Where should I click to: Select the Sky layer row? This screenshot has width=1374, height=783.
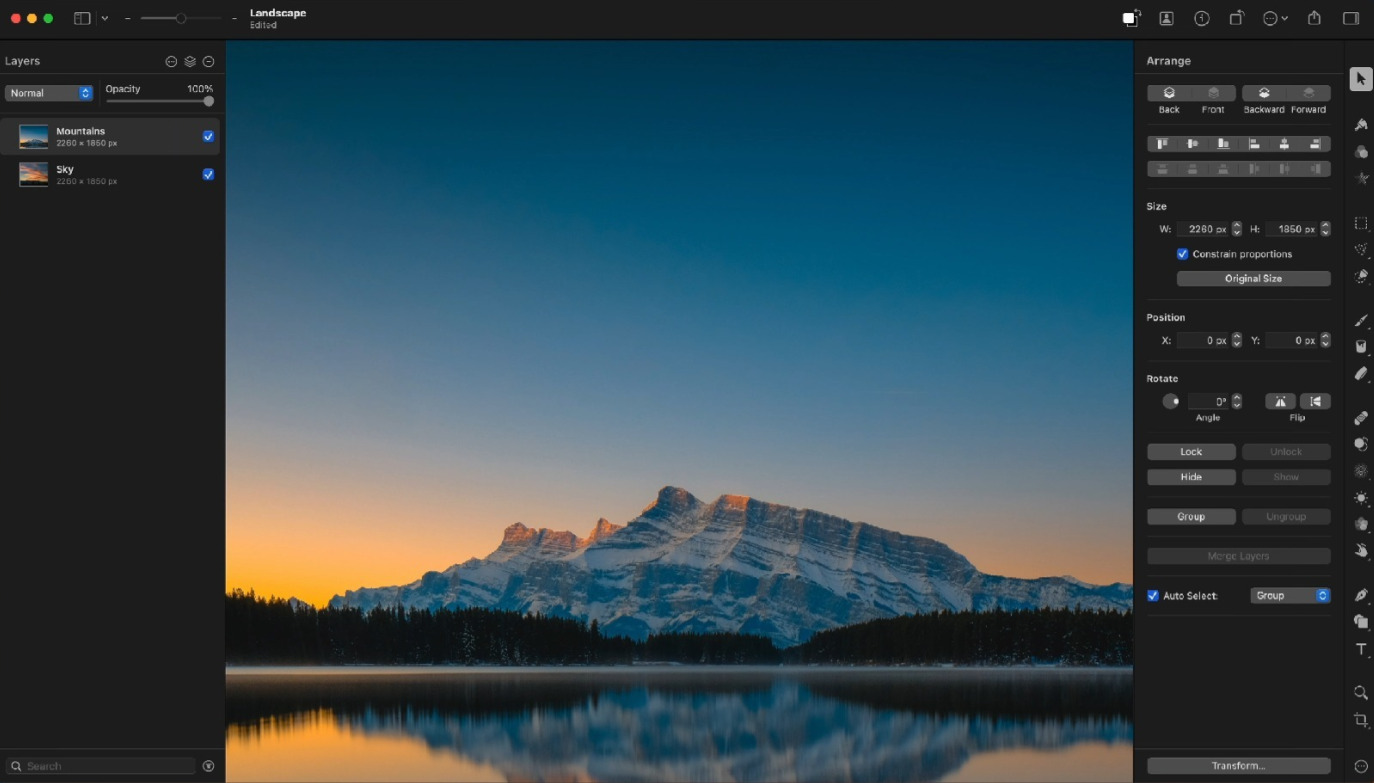tap(110, 174)
